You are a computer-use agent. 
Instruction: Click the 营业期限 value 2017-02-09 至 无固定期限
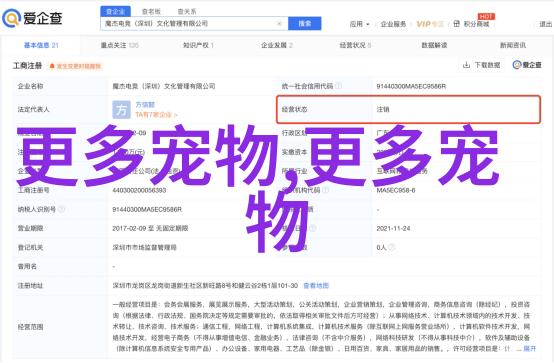pyautogui.click(x=150, y=228)
